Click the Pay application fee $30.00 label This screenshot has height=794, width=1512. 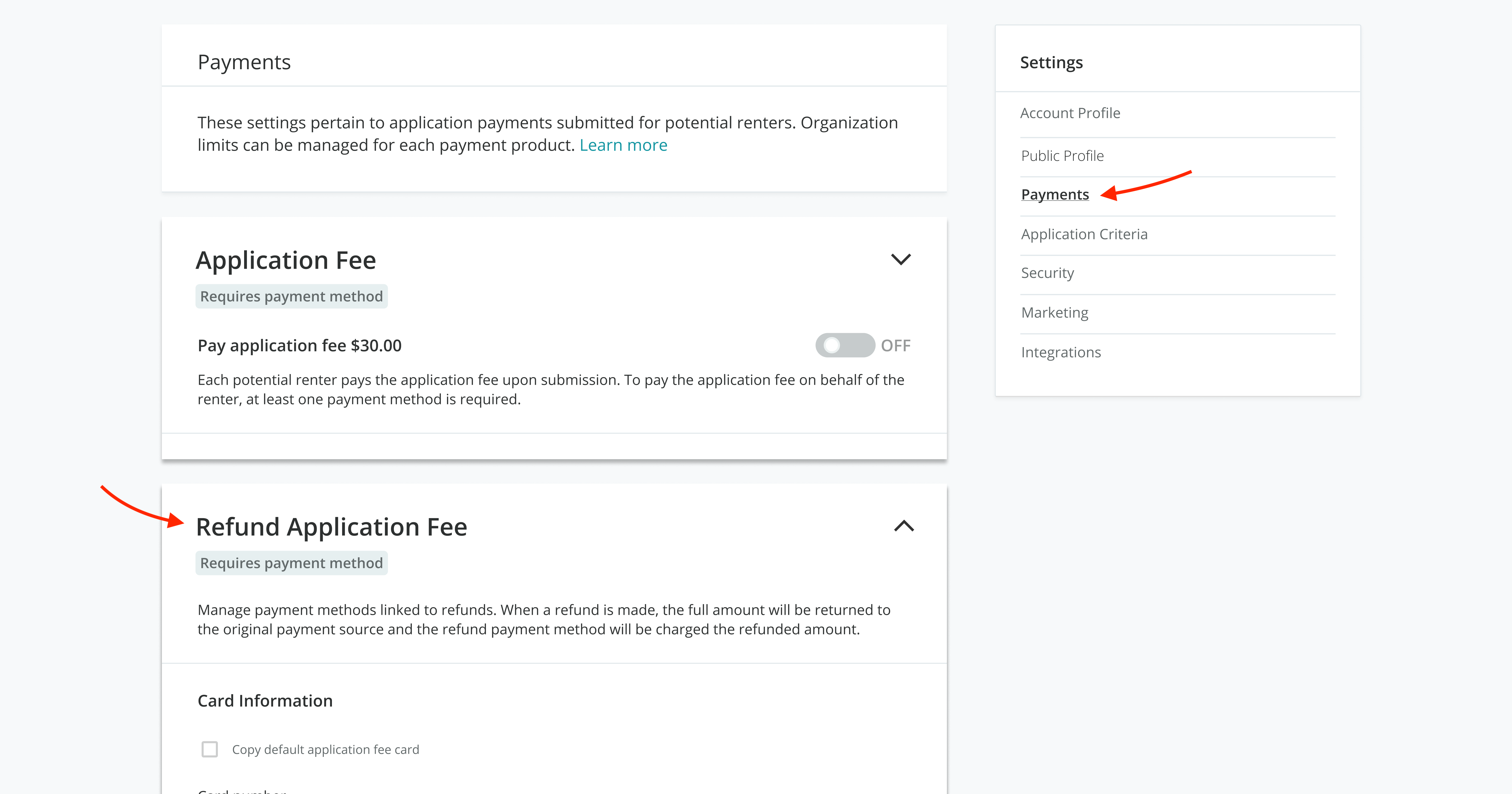(299, 346)
